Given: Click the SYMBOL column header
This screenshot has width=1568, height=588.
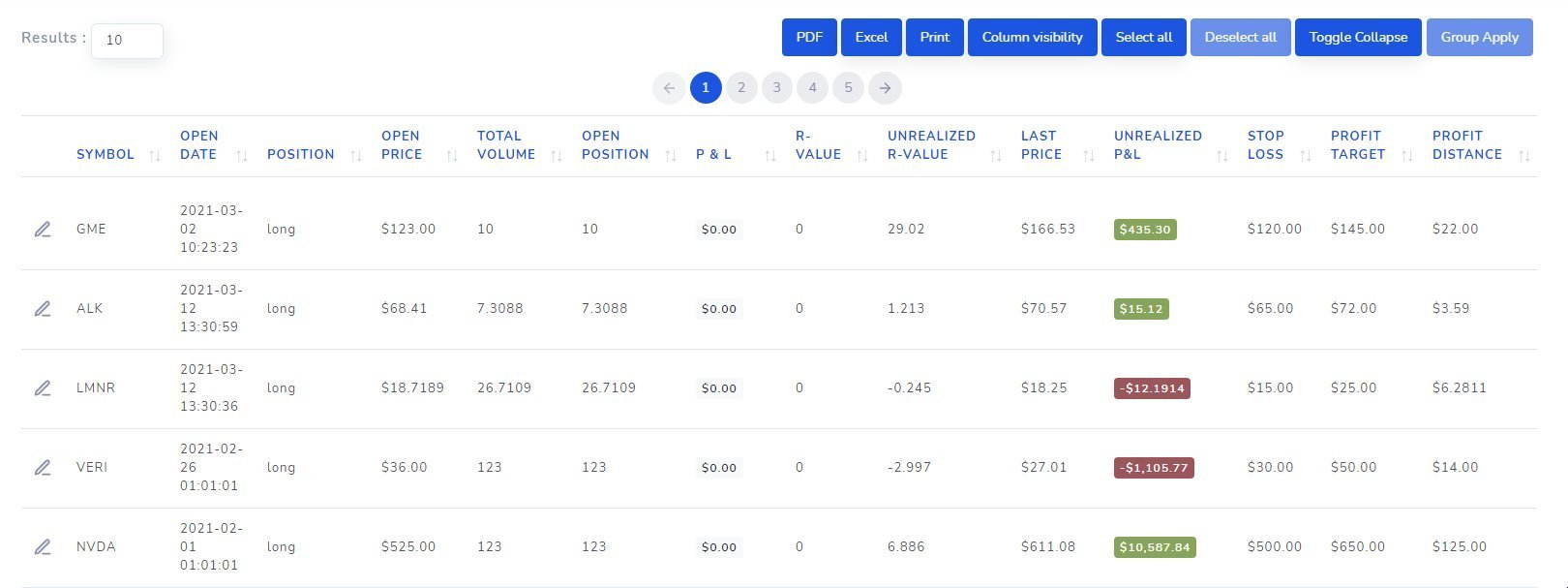Looking at the screenshot, I should click(106, 155).
